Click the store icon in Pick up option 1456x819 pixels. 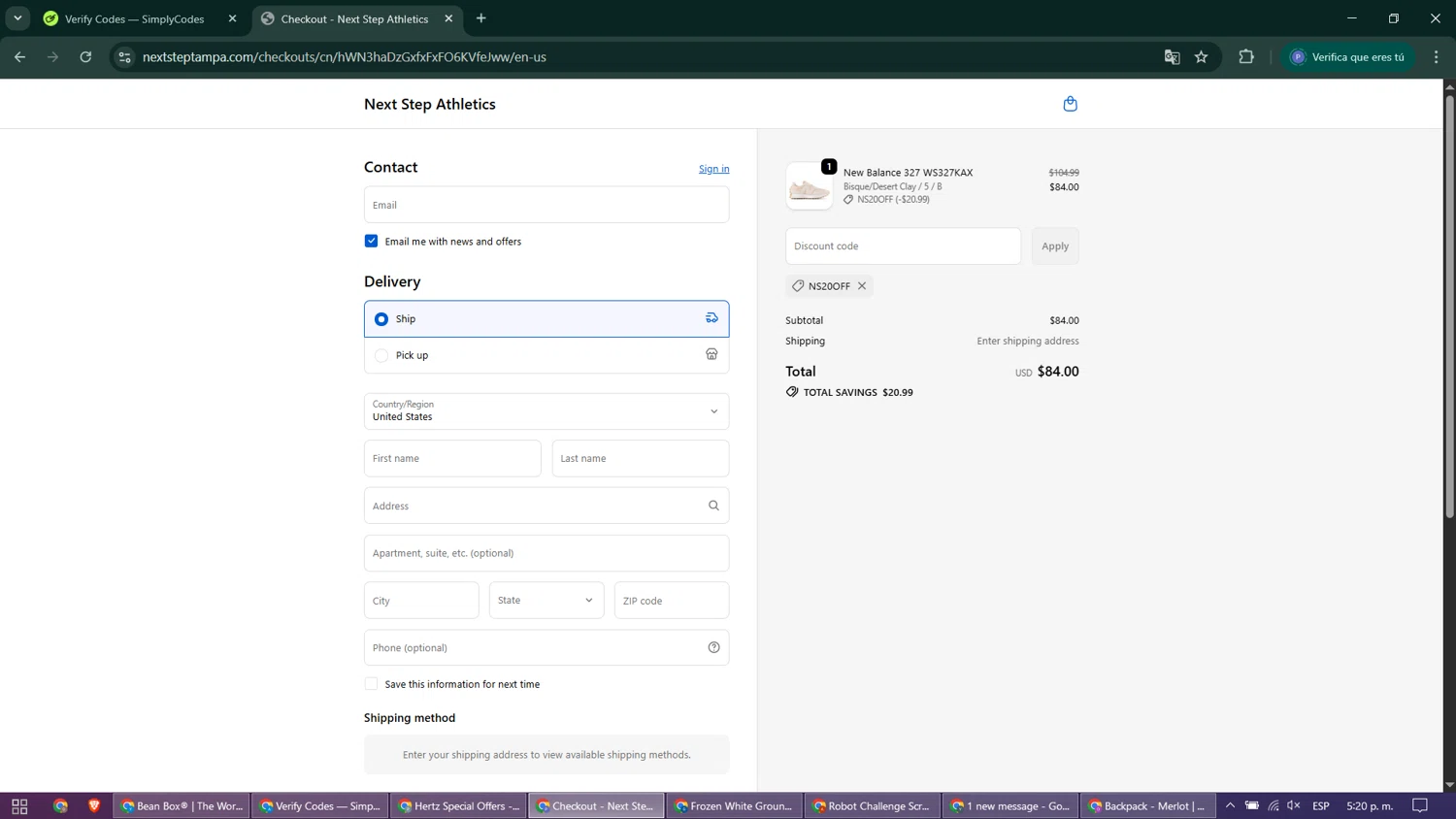click(x=711, y=355)
